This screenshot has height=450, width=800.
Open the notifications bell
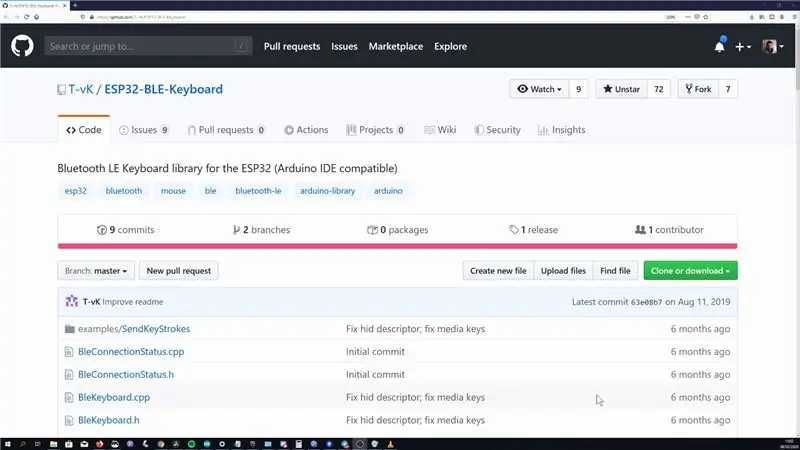pyautogui.click(x=719, y=46)
